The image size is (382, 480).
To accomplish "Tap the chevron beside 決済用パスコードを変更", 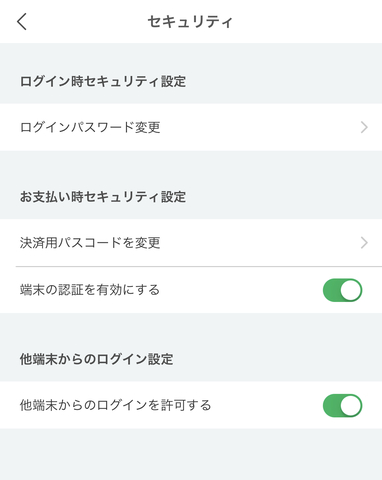I will pyautogui.click(x=364, y=243).
